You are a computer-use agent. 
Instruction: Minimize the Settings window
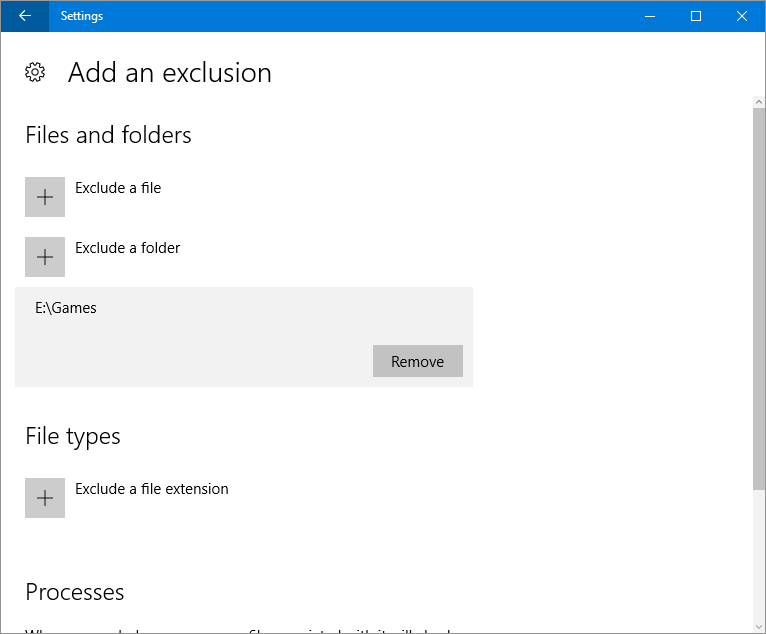click(650, 16)
